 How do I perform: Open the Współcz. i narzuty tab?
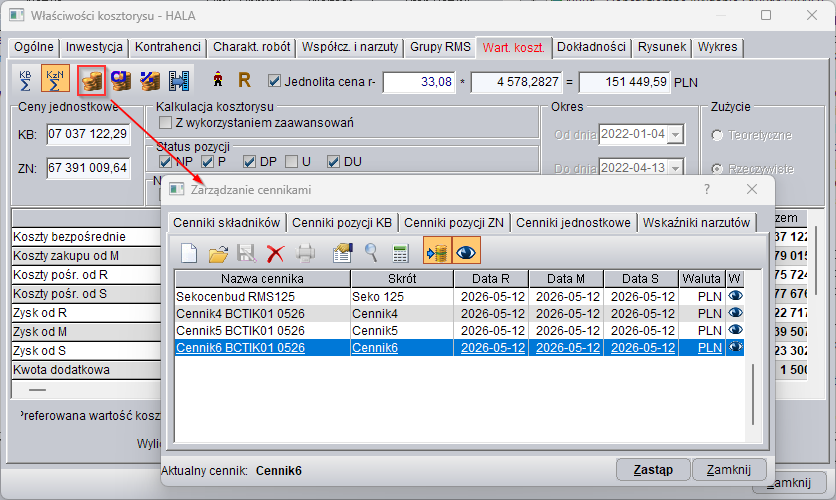(x=350, y=47)
